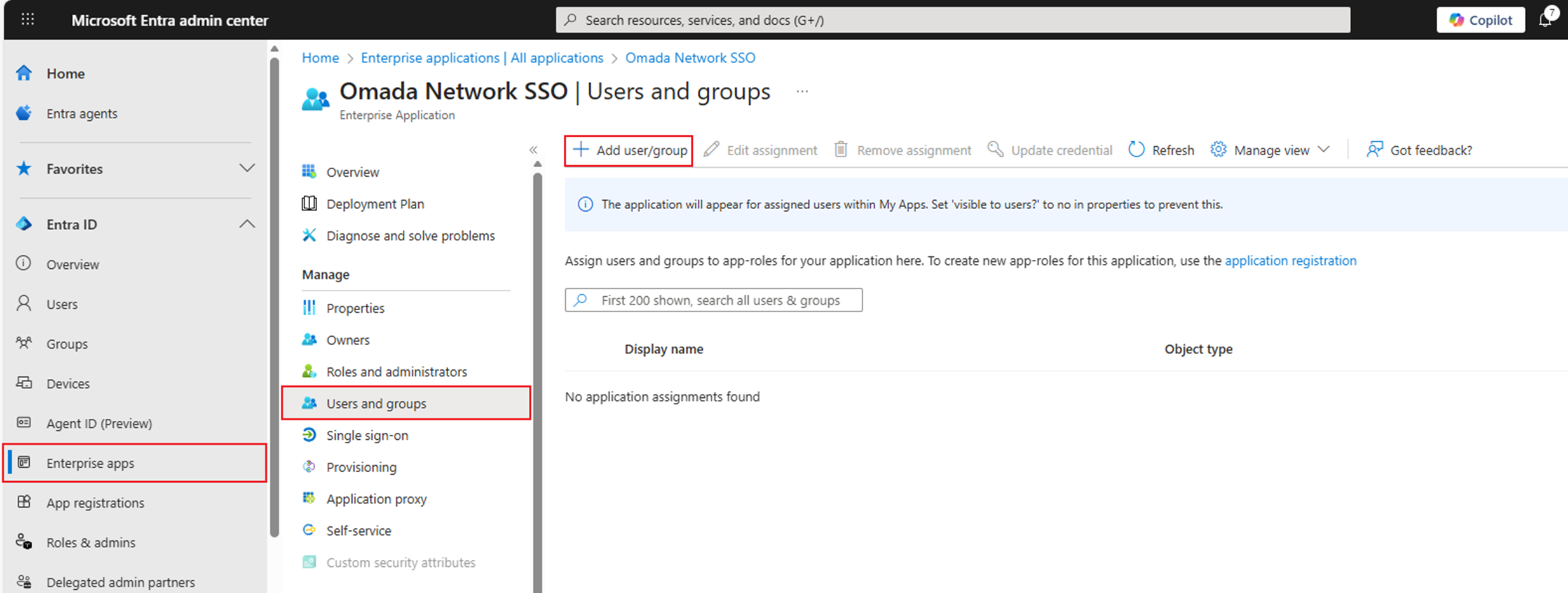Click the notifications bell icon
1568x593 pixels.
(x=1546, y=20)
